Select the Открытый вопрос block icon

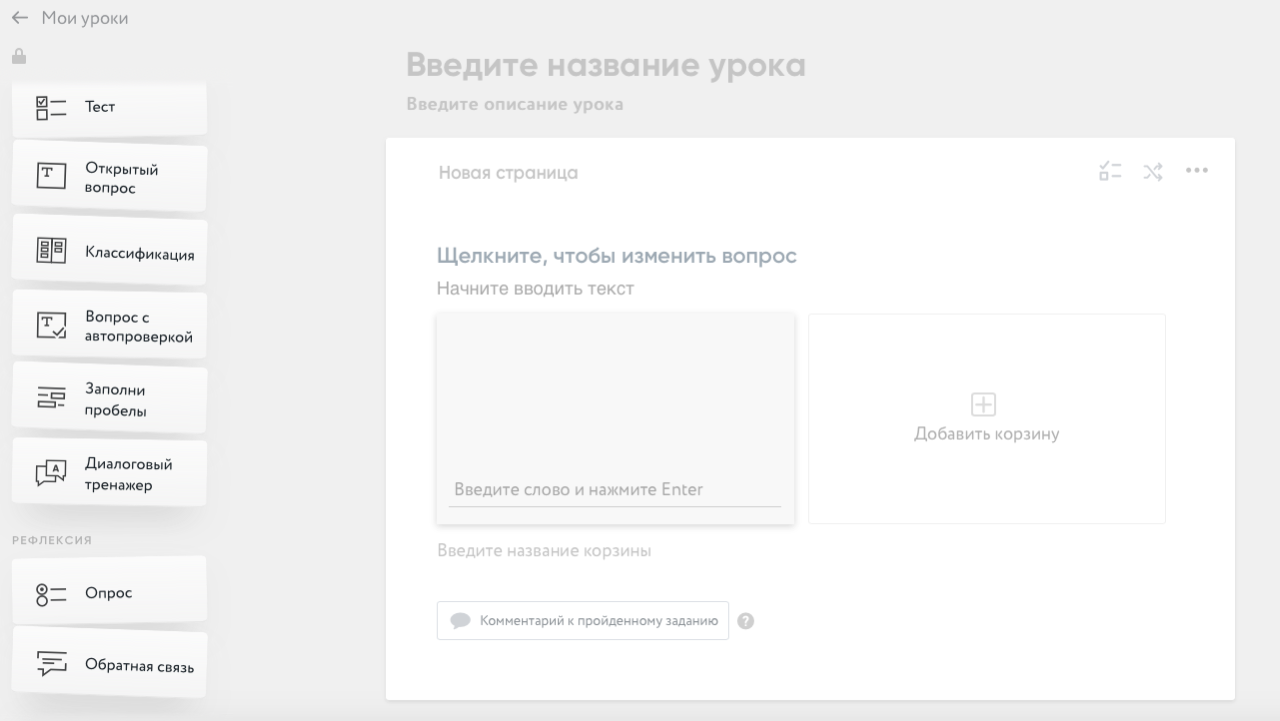(x=51, y=177)
